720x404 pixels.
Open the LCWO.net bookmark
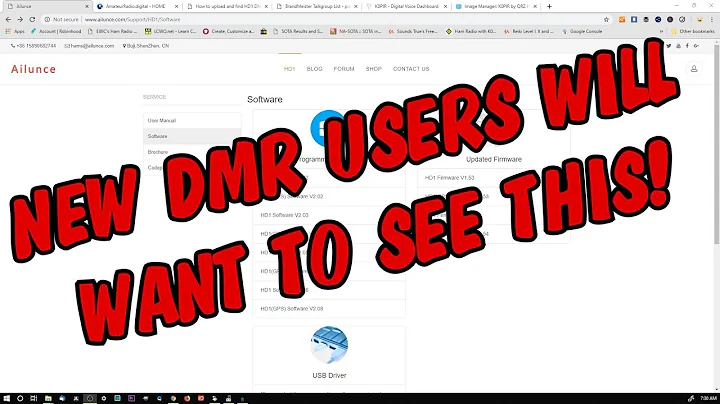[x=170, y=31]
